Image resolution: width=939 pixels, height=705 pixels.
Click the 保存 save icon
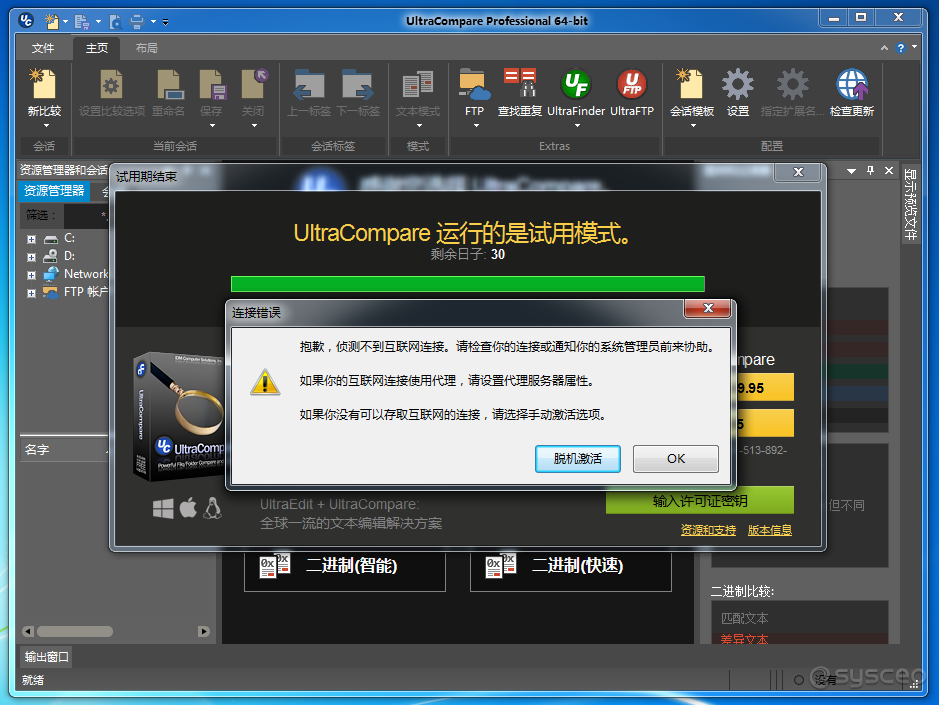coord(212,84)
